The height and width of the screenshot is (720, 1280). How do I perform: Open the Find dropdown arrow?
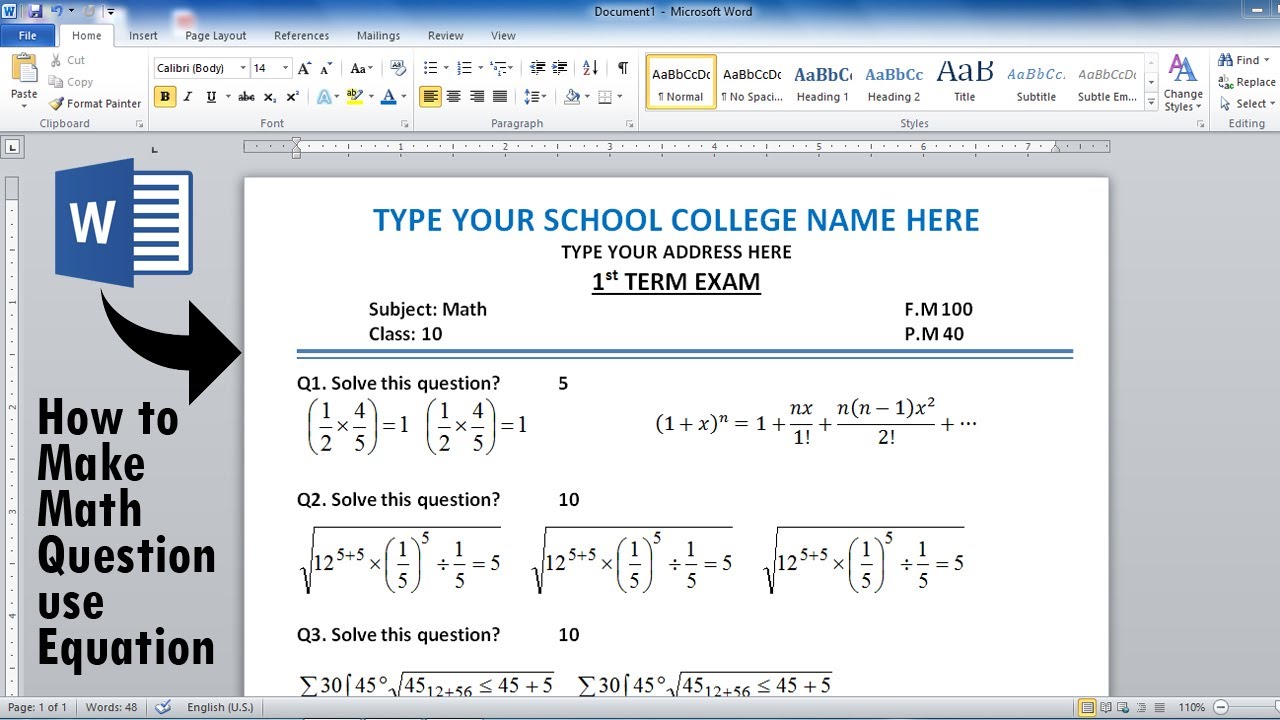click(x=1267, y=60)
